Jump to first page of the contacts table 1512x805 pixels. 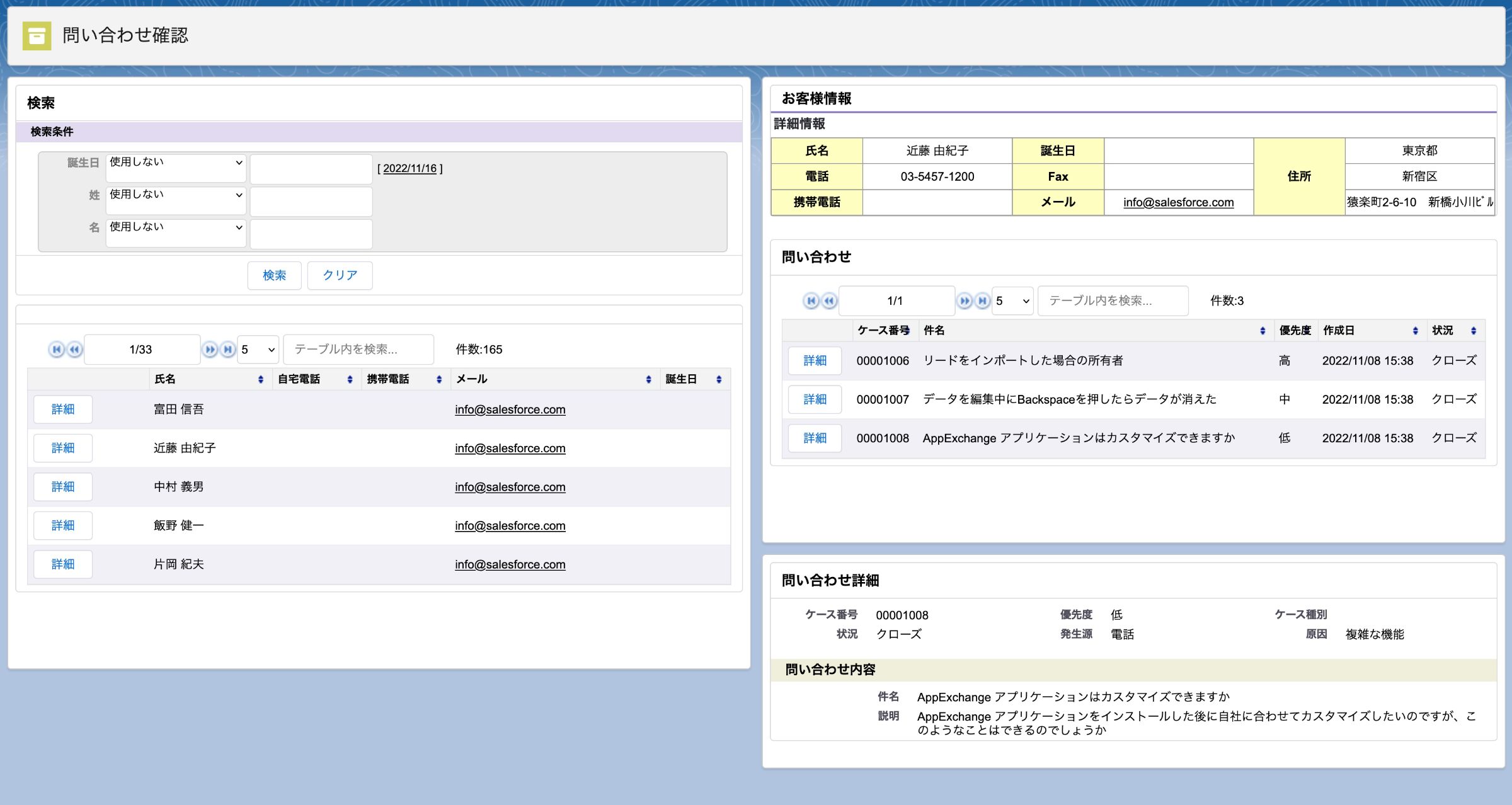click(x=57, y=349)
